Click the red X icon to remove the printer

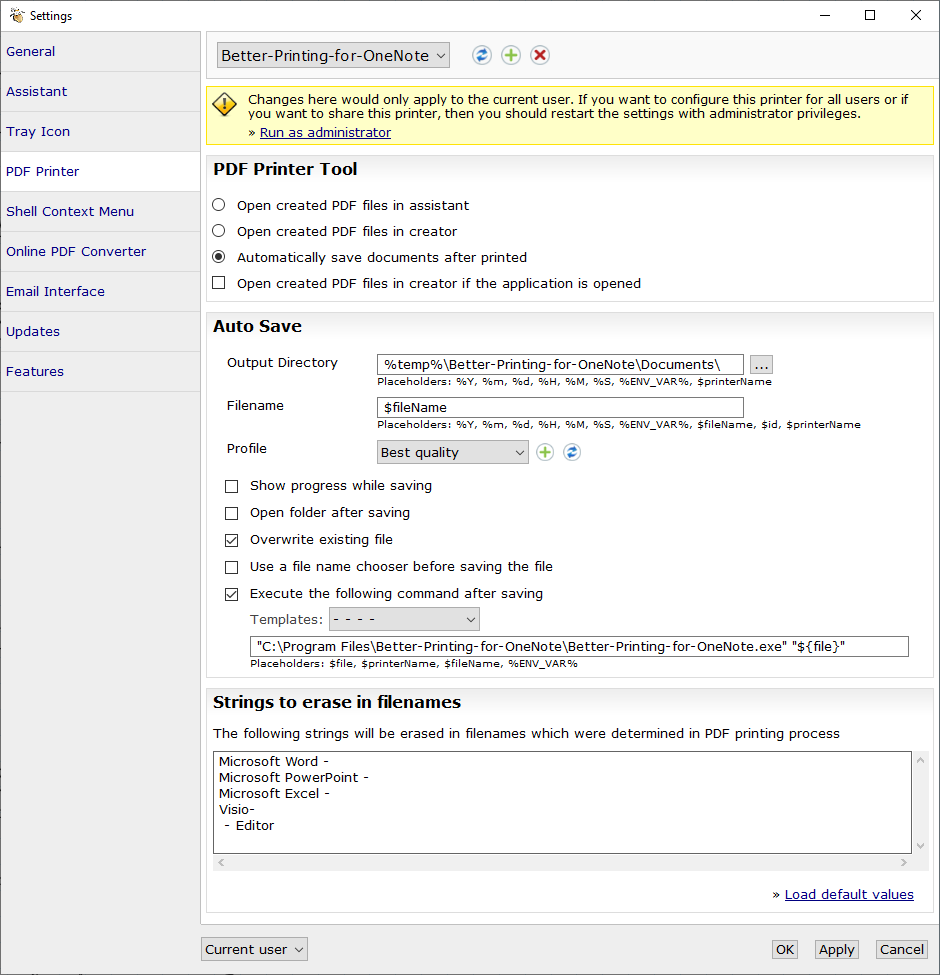[539, 55]
